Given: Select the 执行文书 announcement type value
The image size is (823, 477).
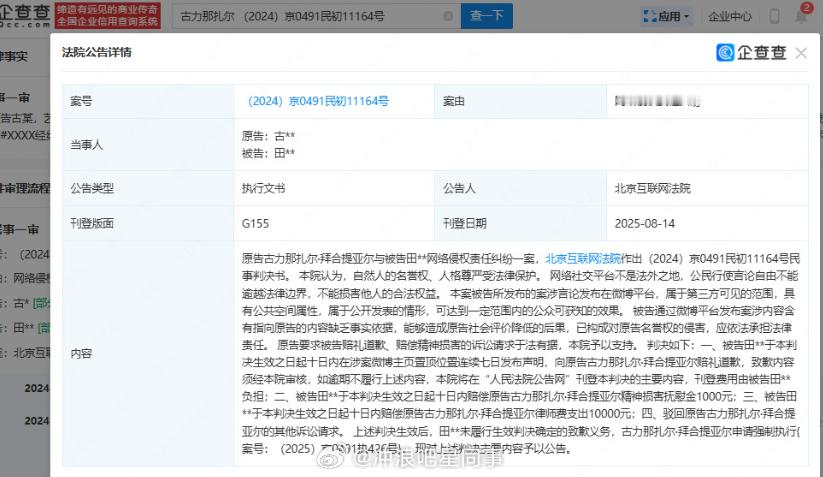Looking at the screenshot, I should pyautogui.click(x=263, y=188).
